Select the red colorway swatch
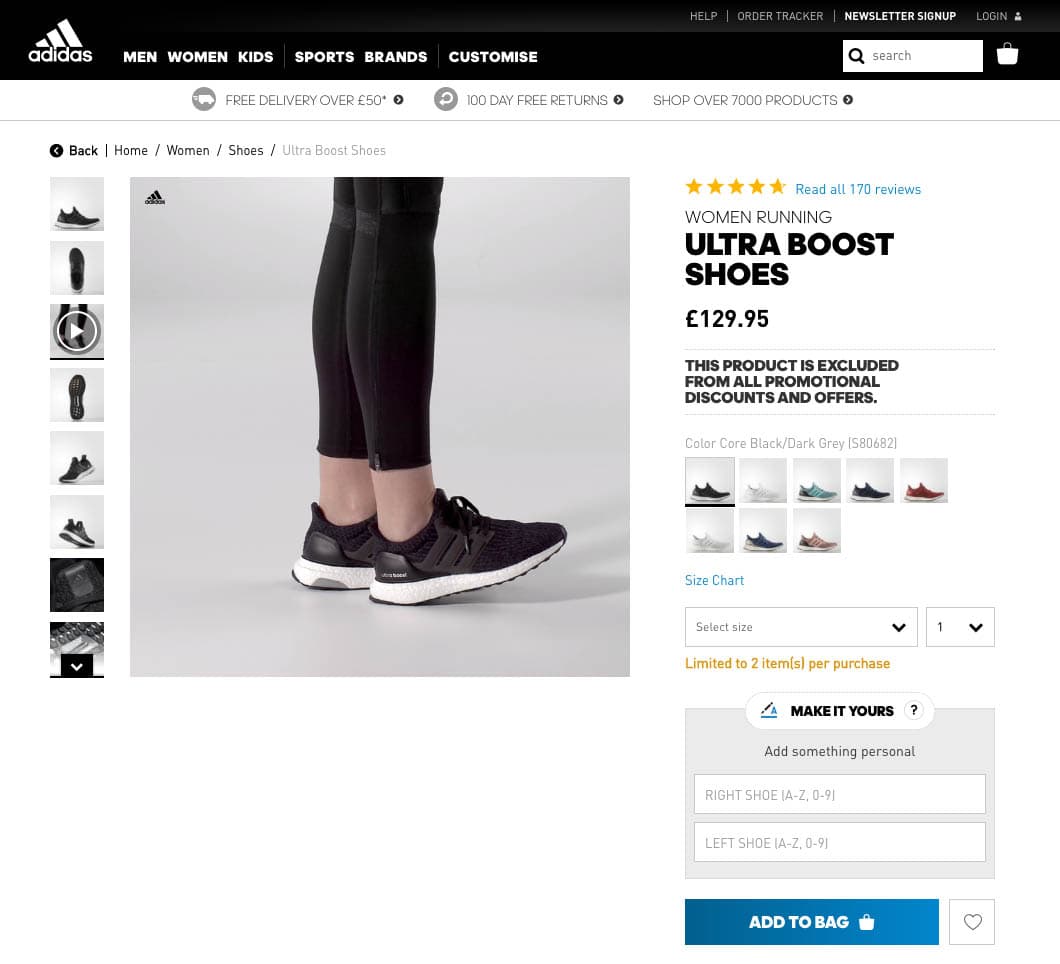 (922, 480)
